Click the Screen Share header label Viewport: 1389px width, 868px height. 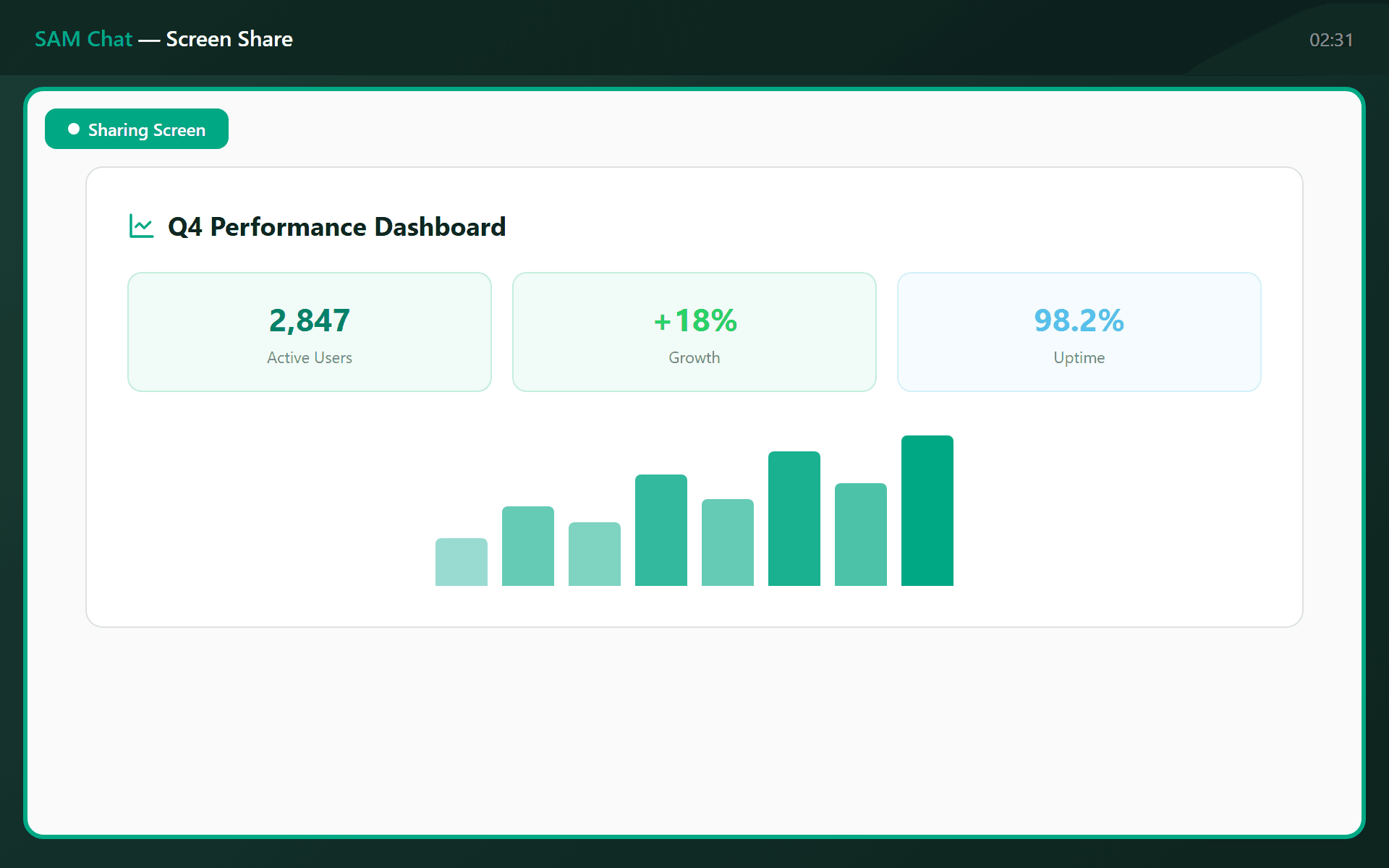coord(229,39)
